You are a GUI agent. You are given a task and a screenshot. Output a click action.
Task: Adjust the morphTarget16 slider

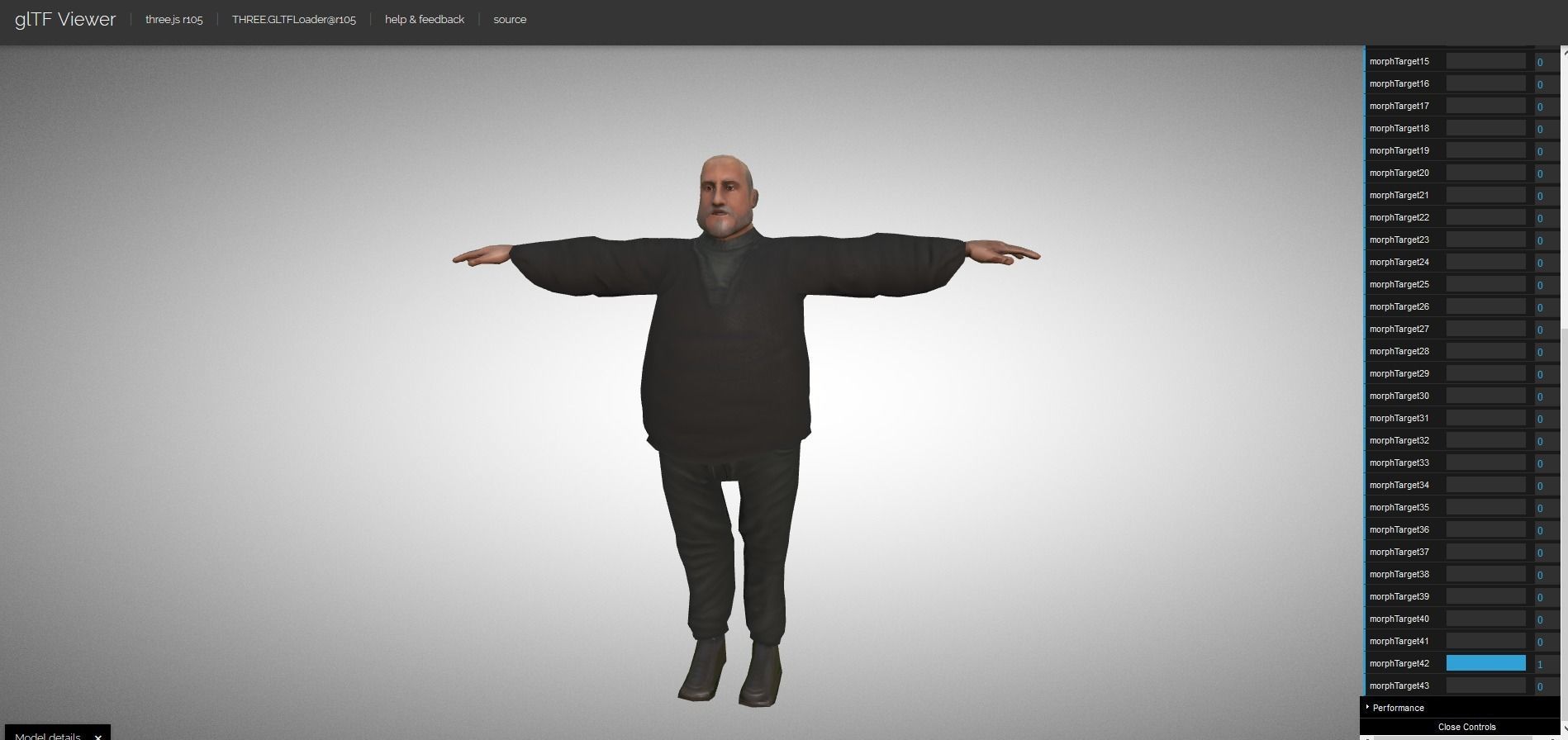tap(1485, 83)
